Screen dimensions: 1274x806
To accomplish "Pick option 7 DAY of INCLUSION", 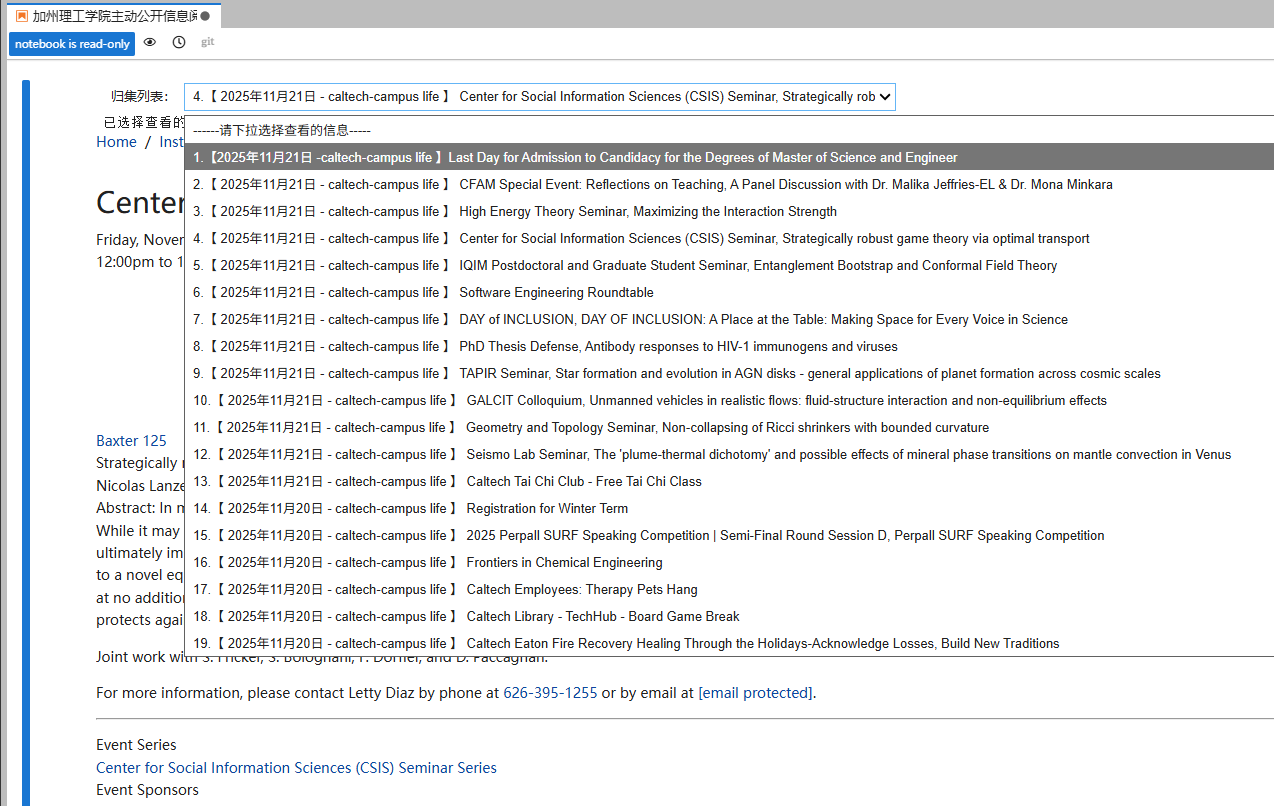I will pyautogui.click(x=729, y=319).
